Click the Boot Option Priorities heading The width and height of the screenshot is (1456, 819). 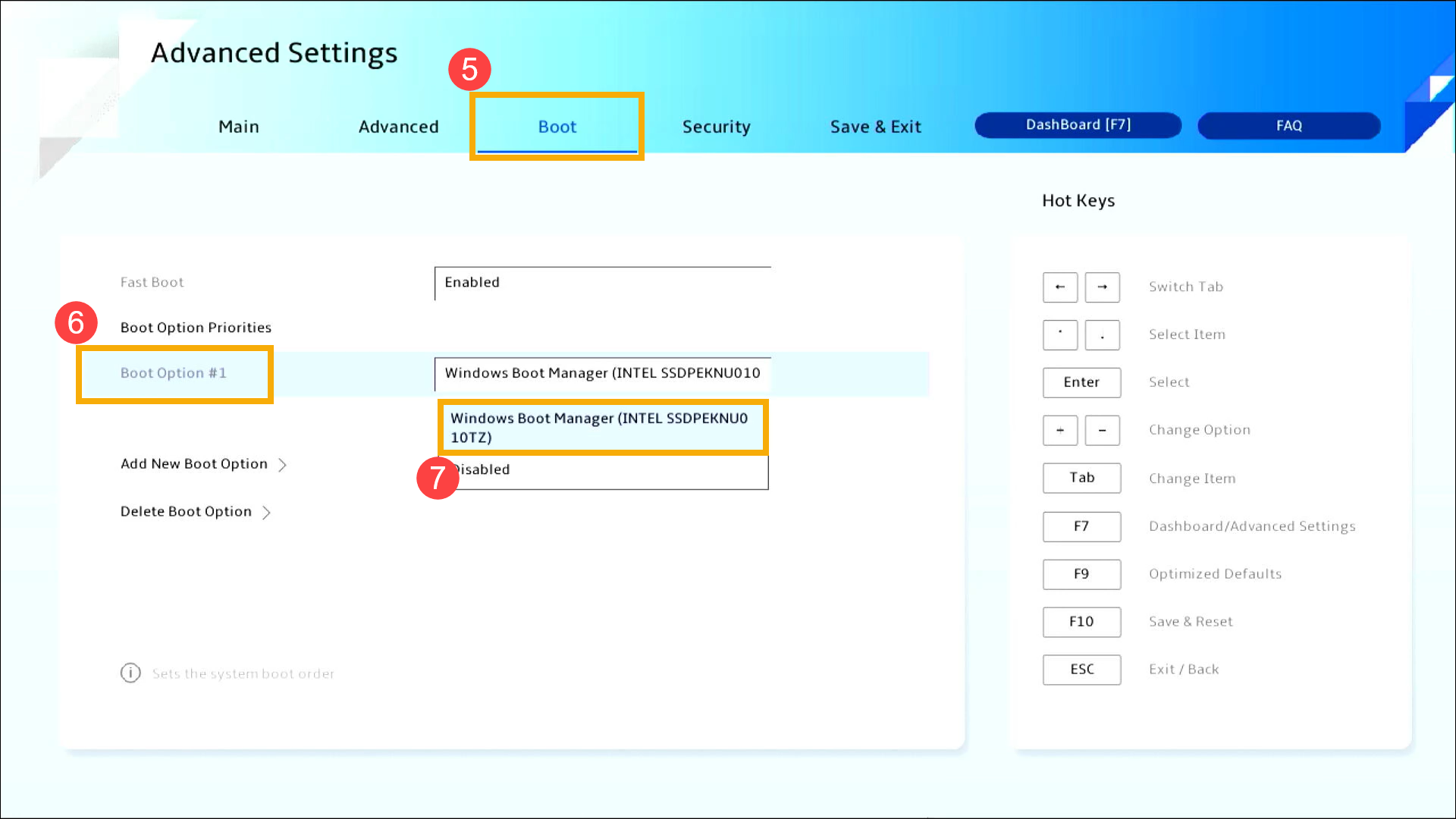click(196, 328)
